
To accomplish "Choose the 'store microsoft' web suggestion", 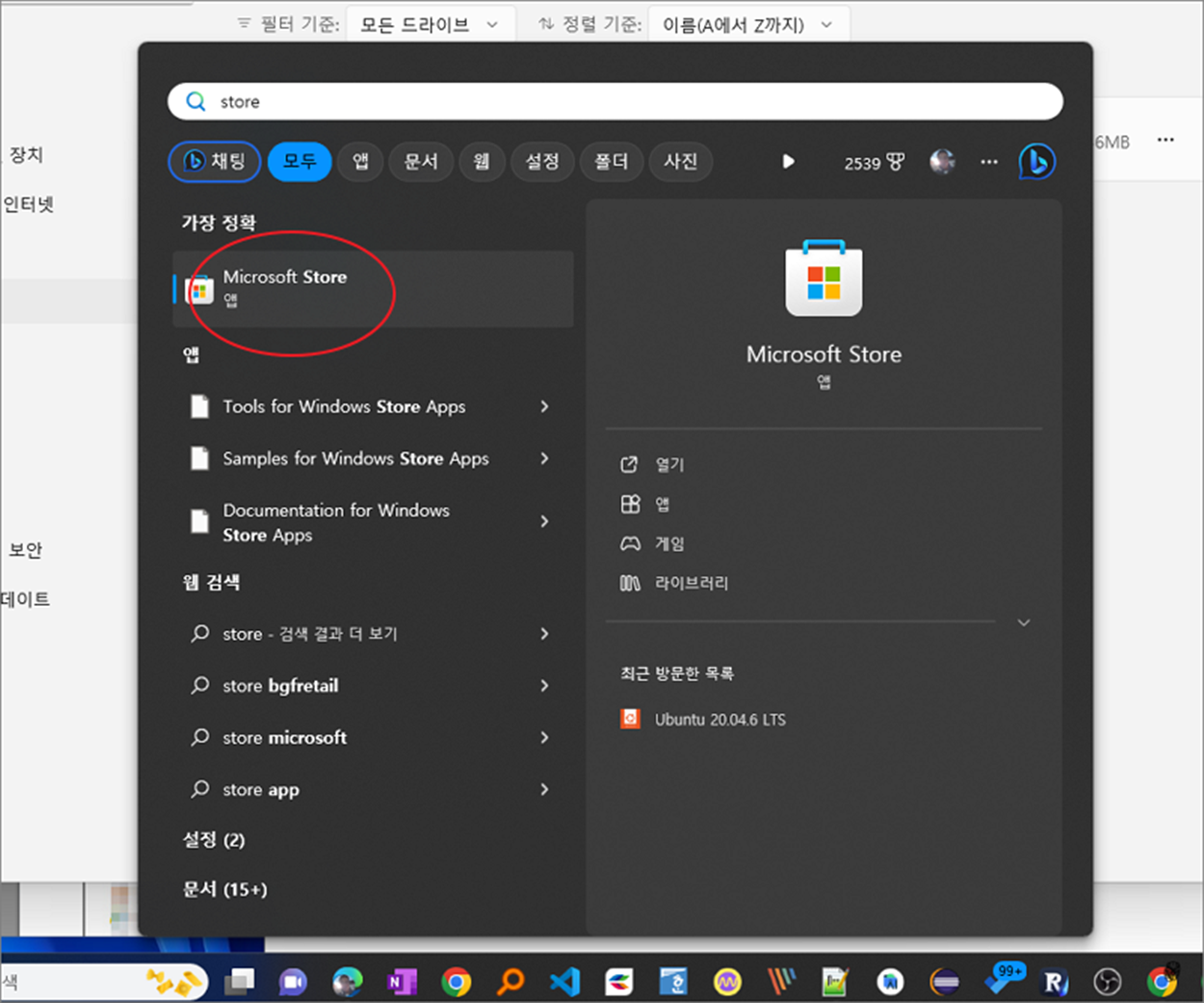I will (x=284, y=738).
